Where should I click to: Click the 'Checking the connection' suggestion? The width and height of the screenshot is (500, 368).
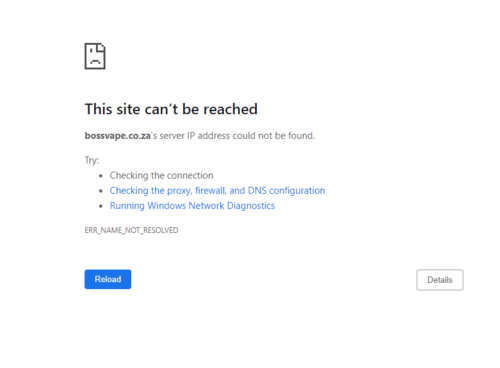coord(161,175)
